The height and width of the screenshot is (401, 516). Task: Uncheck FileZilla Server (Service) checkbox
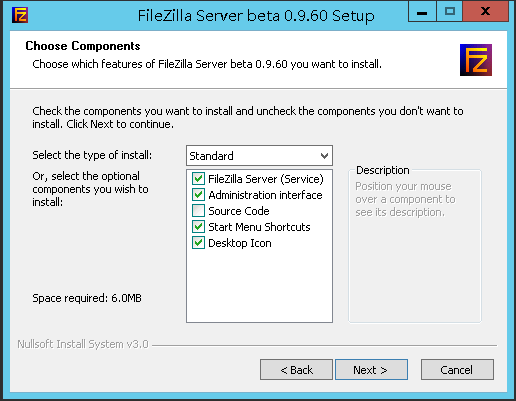pos(198,179)
